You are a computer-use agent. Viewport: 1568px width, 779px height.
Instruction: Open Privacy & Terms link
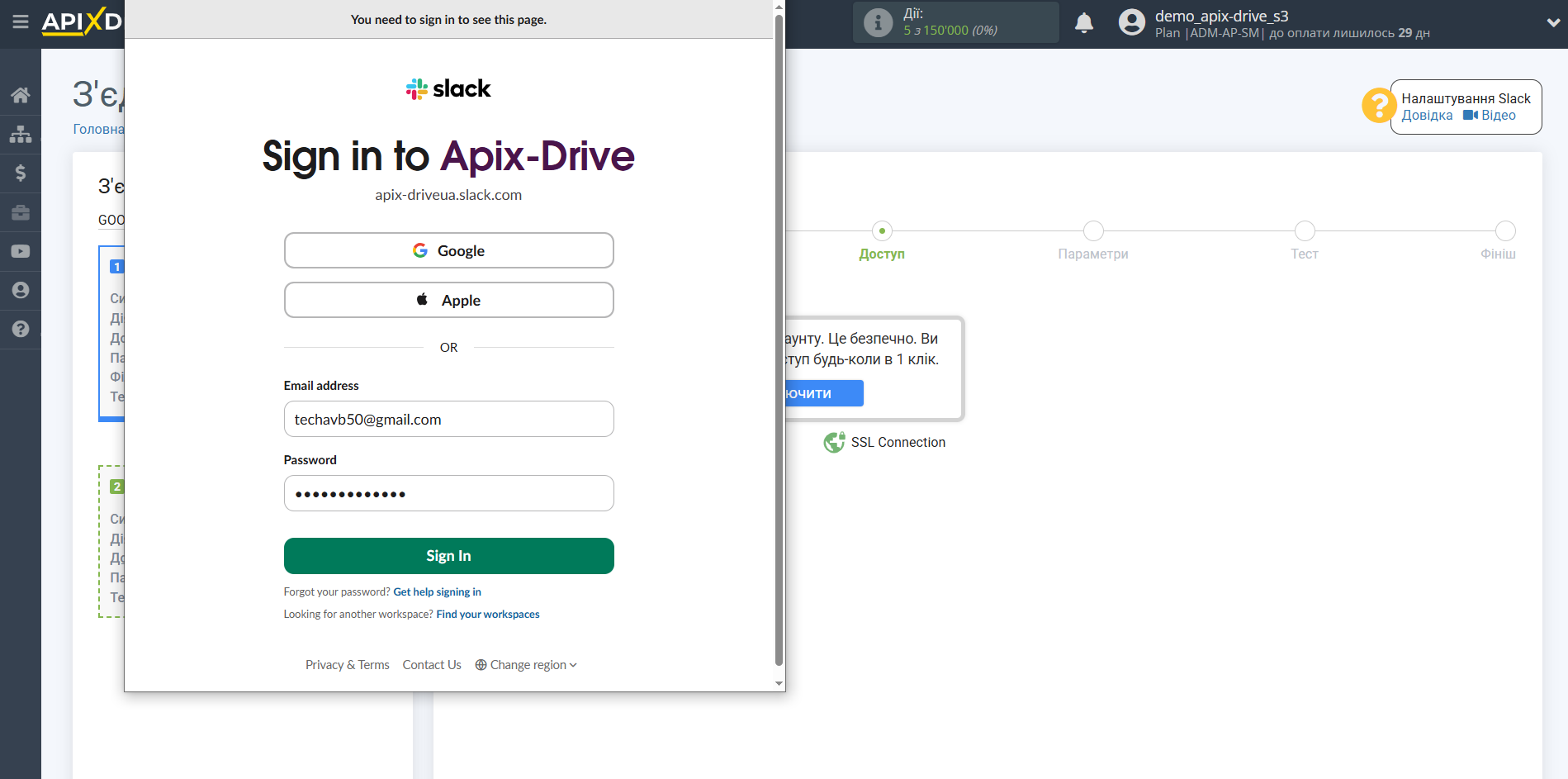pos(347,665)
